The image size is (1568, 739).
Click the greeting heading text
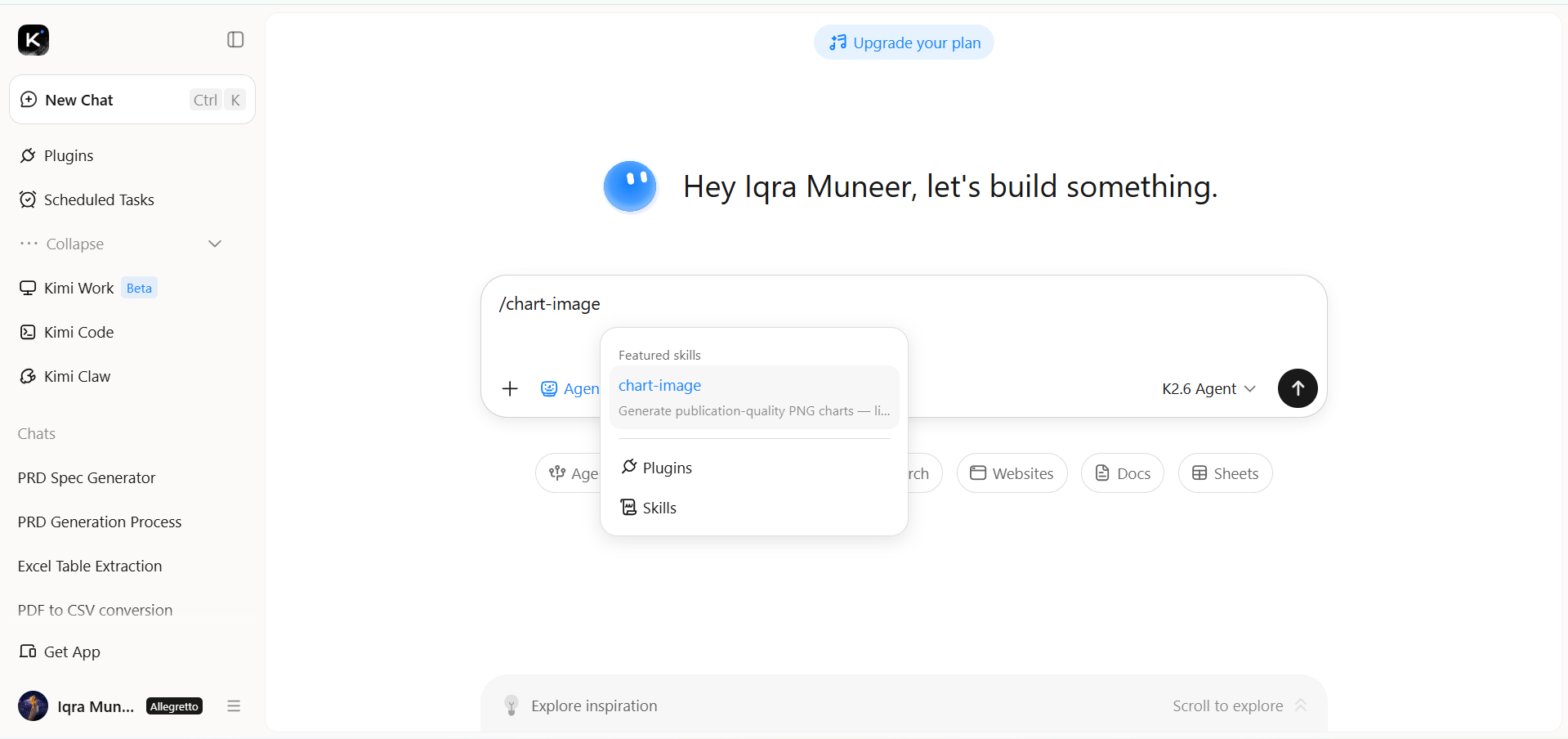[950, 186]
